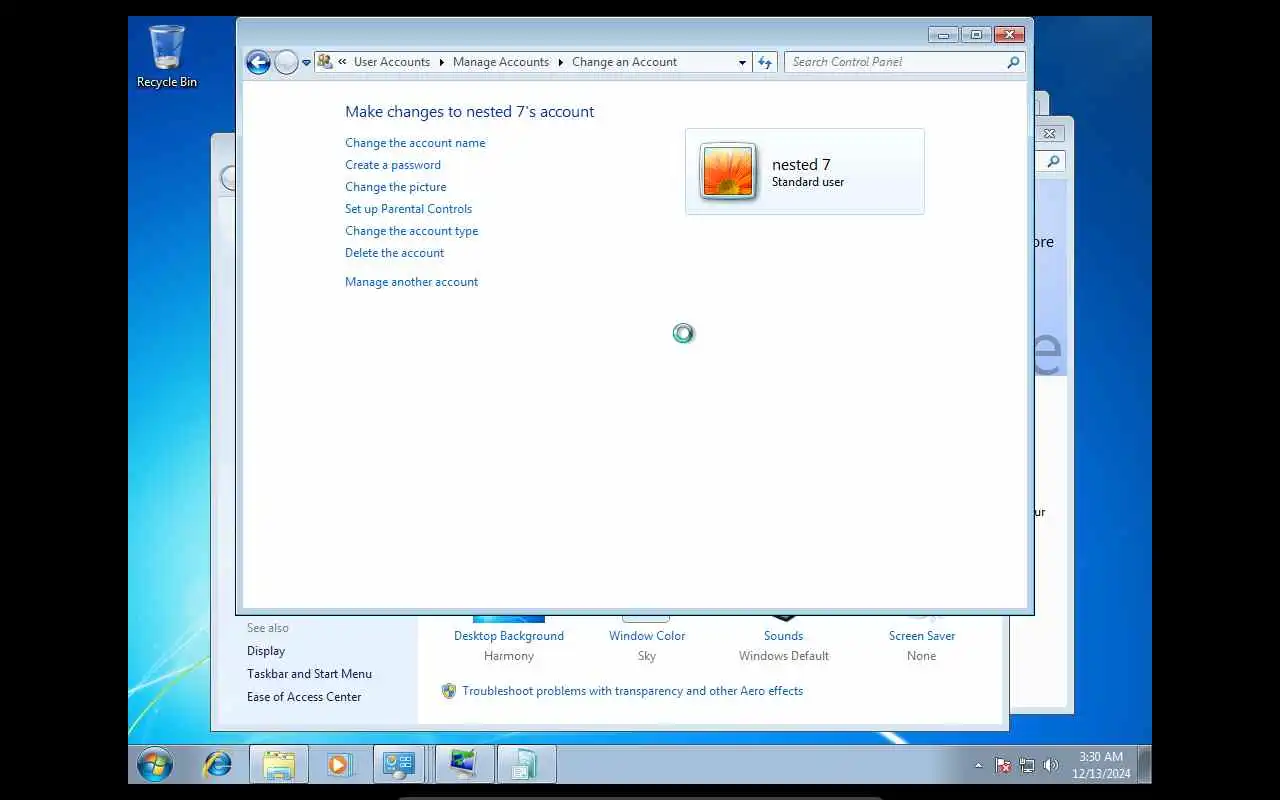The image size is (1280, 800).
Task: Click the Back arrow button in User Accounts window
Action: click(x=258, y=63)
